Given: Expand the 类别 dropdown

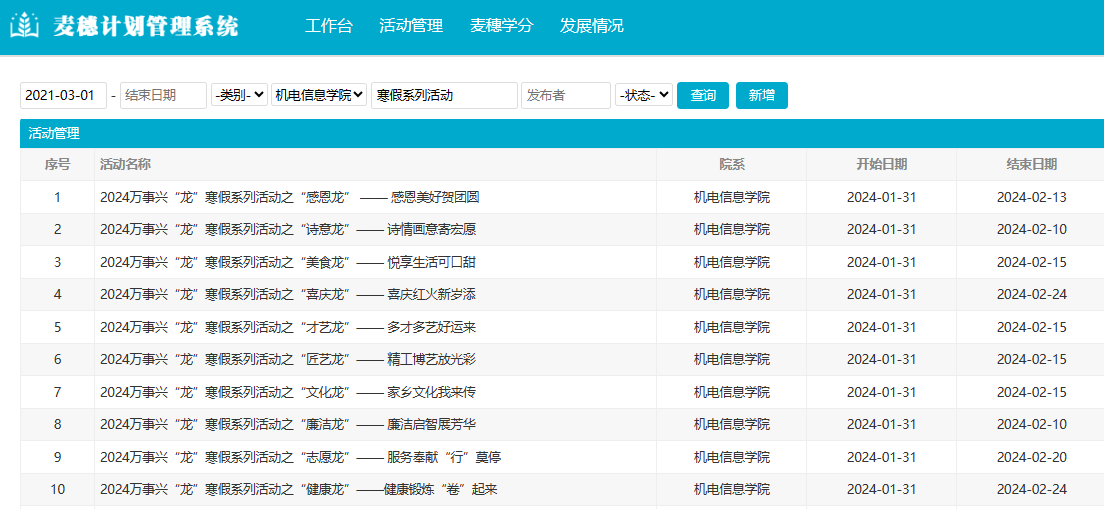Looking at the screenshot, I should pos(239,95).
